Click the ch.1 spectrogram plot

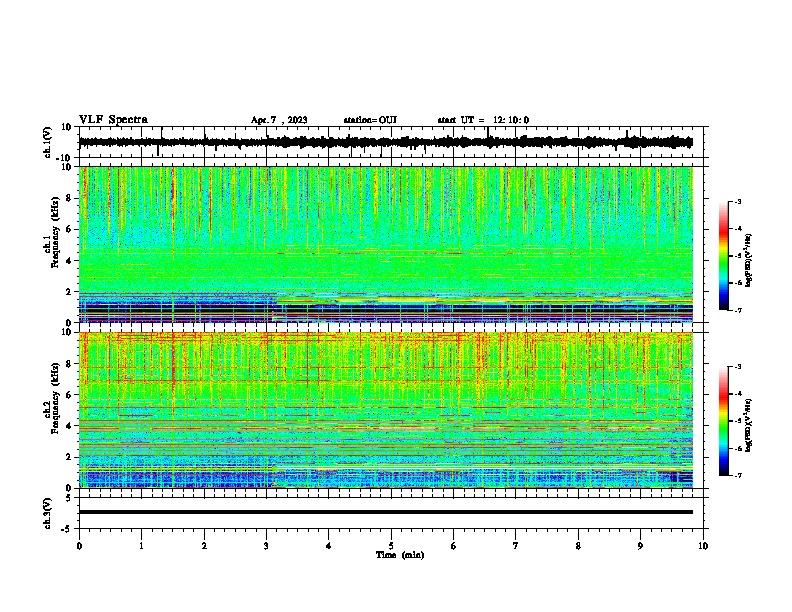pyautogui.click(x=386, y=244)
